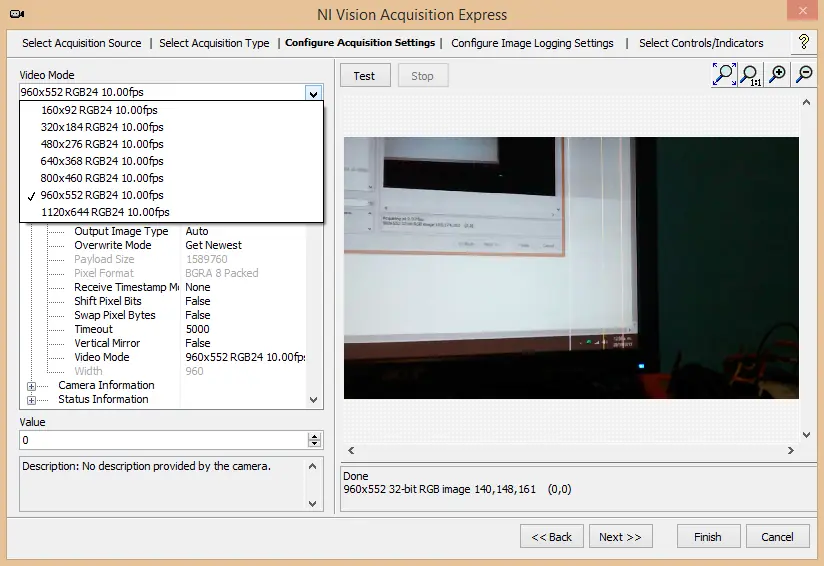Select the Video Mode attribute in tree

[101, 357]
